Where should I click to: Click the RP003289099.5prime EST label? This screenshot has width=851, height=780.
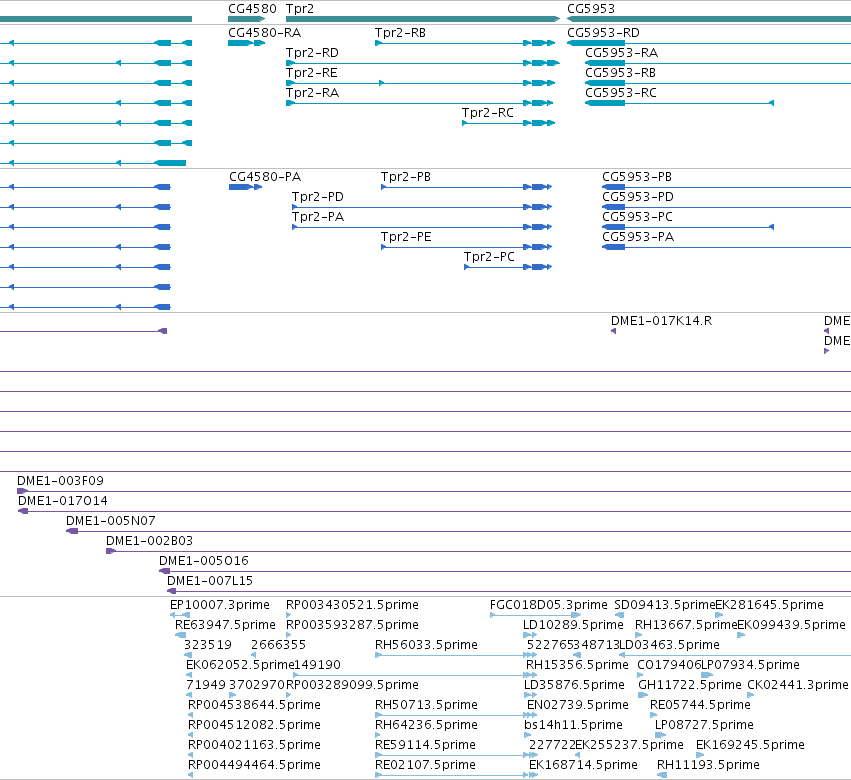click(352, 685)
